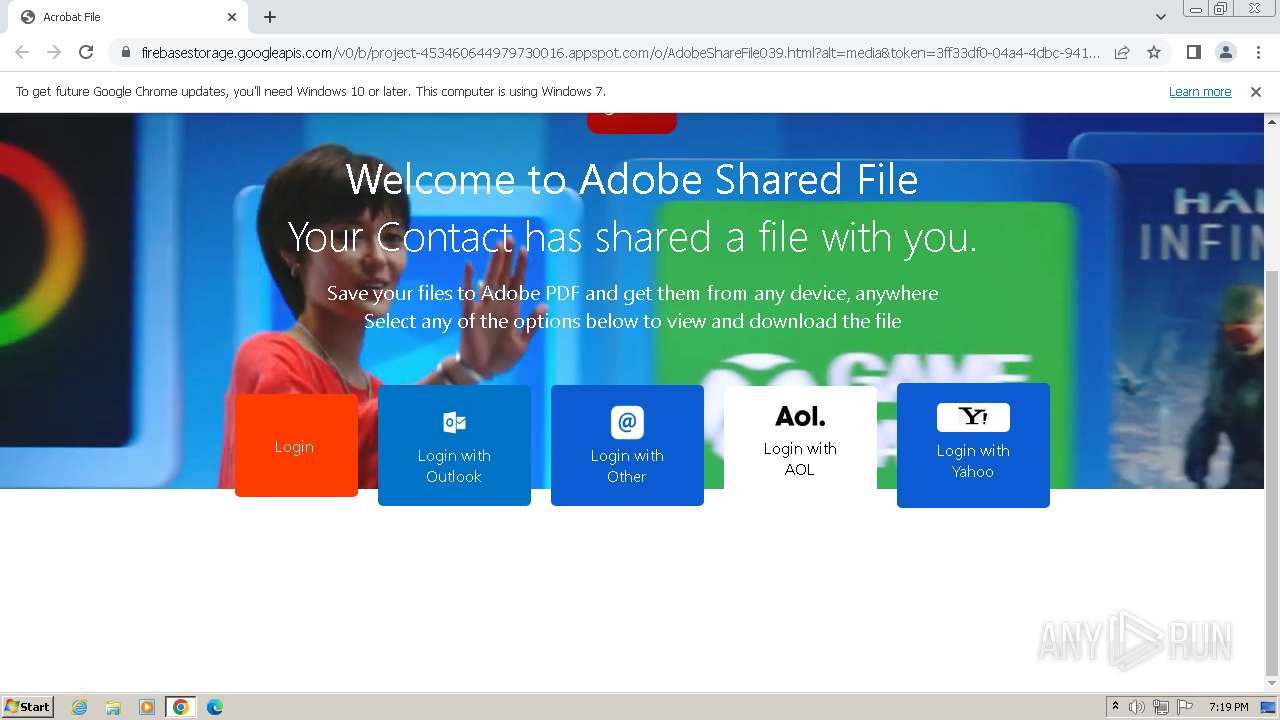
Task: Click 'Save your files to Adobe PDF' line
Action: coord(632,293)
